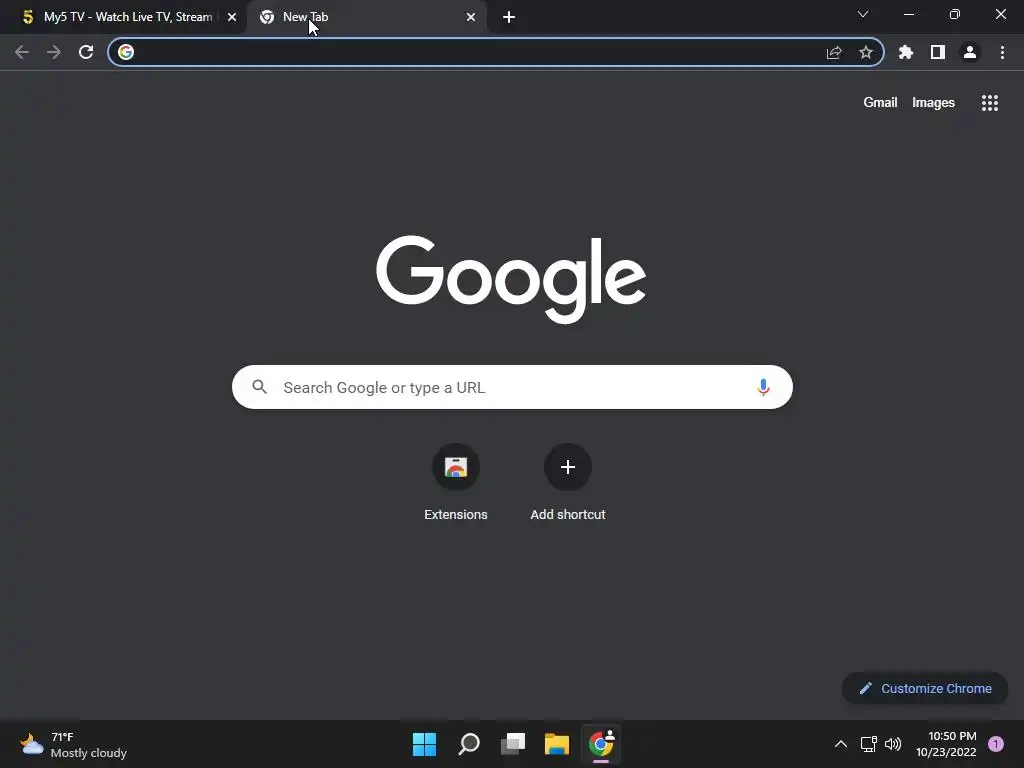This screenshot has width=1024, height=768.
Task: Click the Google logo
Action: [511, 280]
